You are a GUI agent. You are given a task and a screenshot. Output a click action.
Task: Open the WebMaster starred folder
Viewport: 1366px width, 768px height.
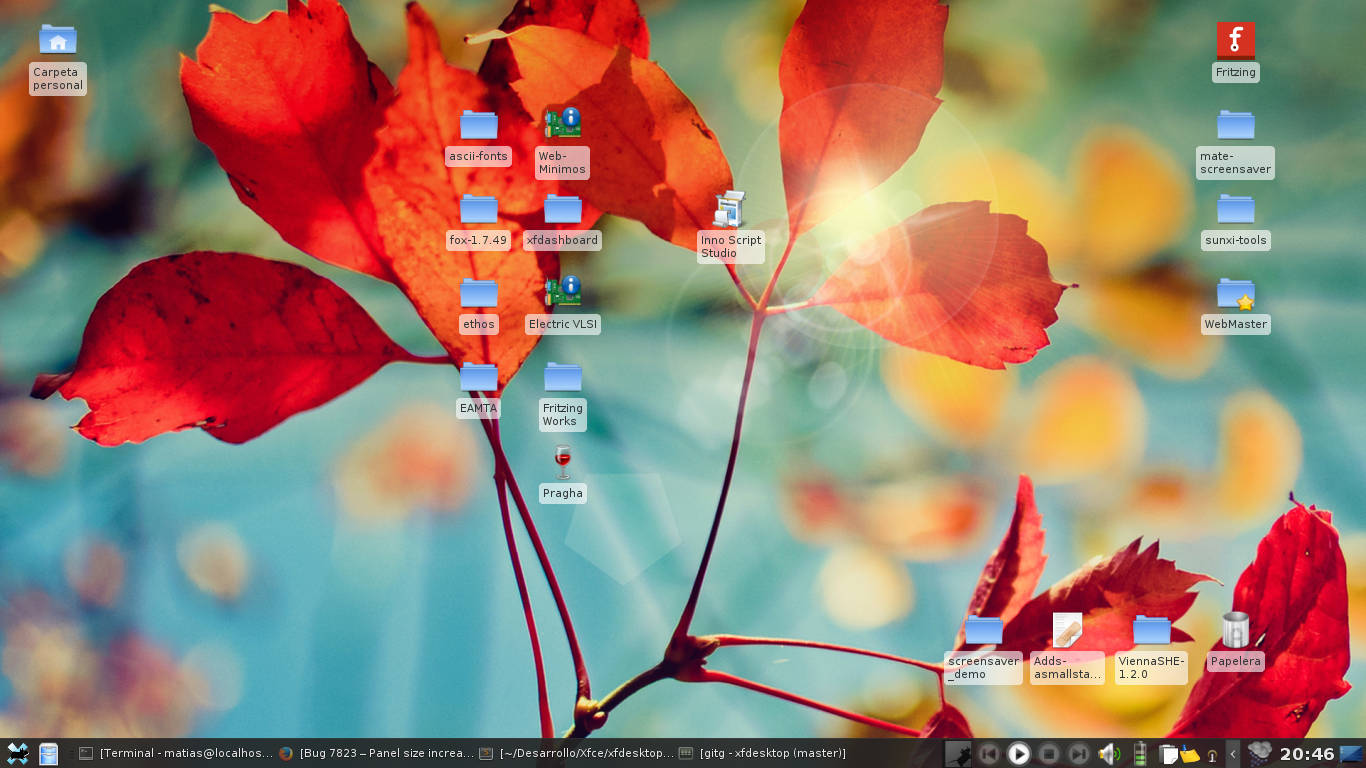[1235, 294]
